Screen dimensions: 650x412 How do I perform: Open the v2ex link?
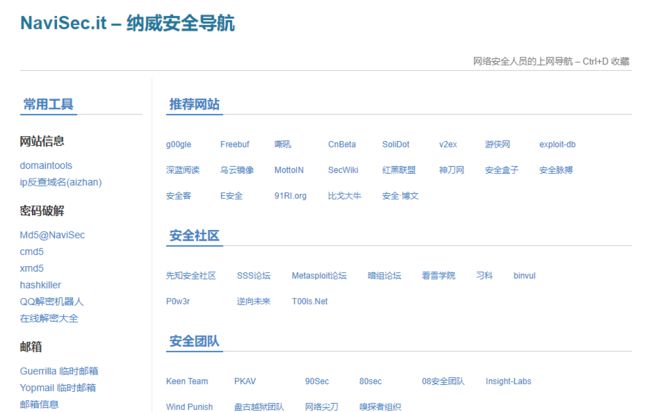[448, 144]
